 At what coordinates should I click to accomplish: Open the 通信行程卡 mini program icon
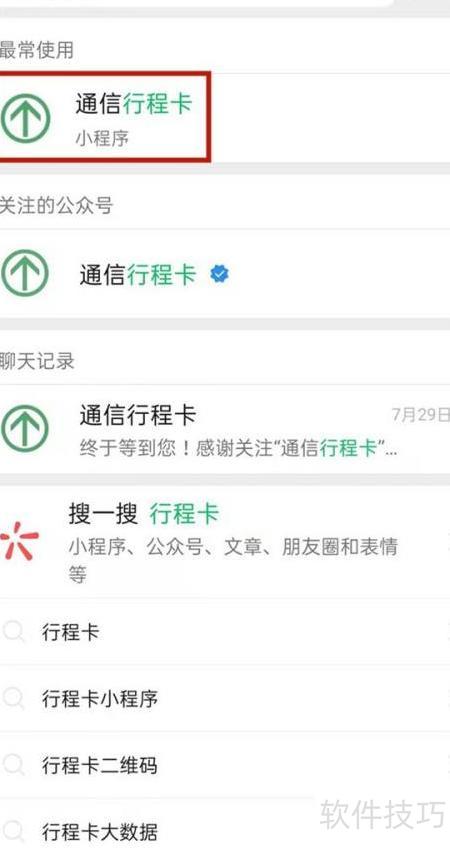coord(25,118)
